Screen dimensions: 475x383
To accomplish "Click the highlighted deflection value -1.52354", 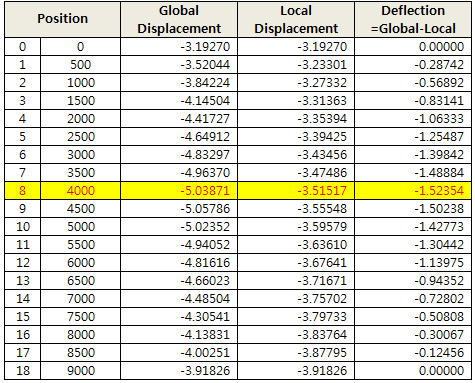I will point(413,191).
